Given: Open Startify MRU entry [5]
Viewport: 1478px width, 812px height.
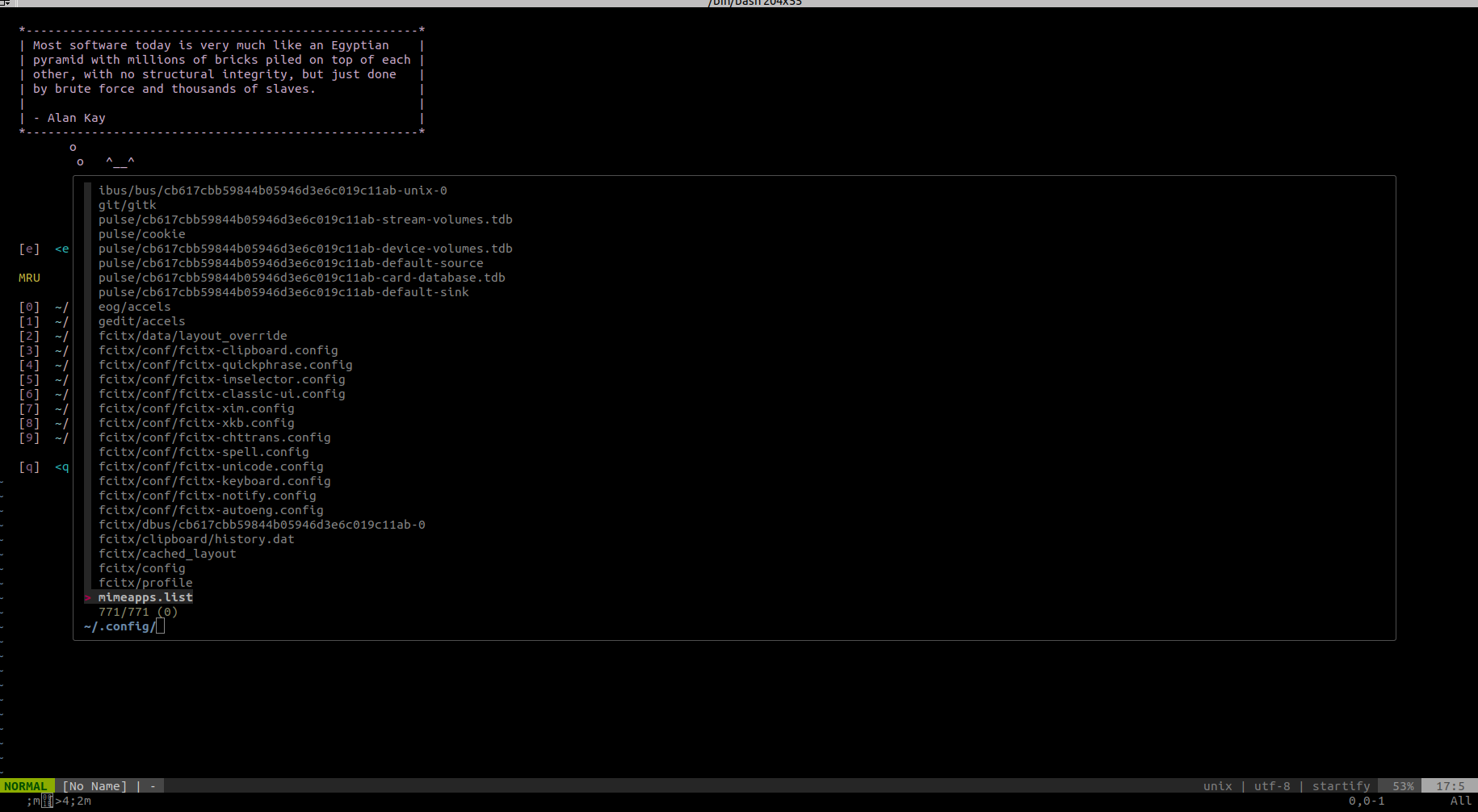Looking at the screenshot, I should (44, 379).
